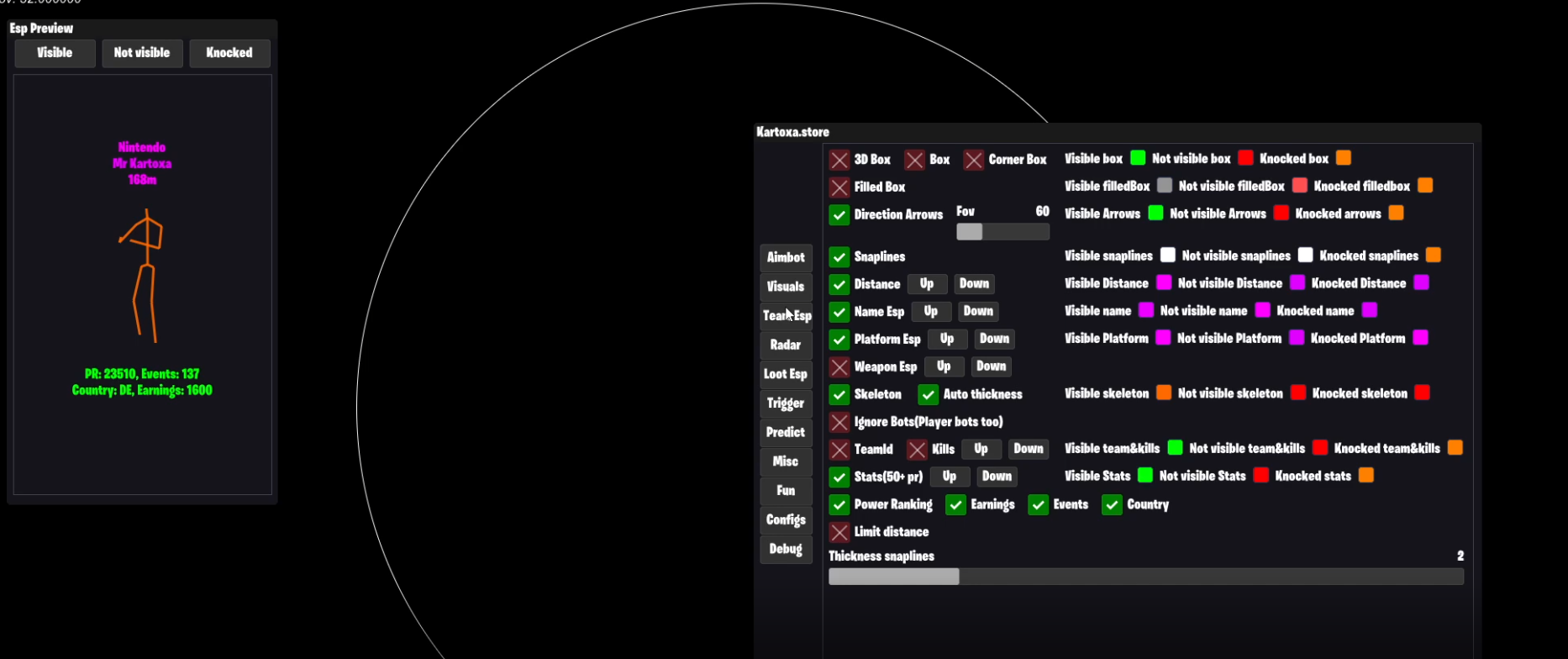Change Knocked team&kills color swatch

pyautogui.click(x=1455, y=447)
